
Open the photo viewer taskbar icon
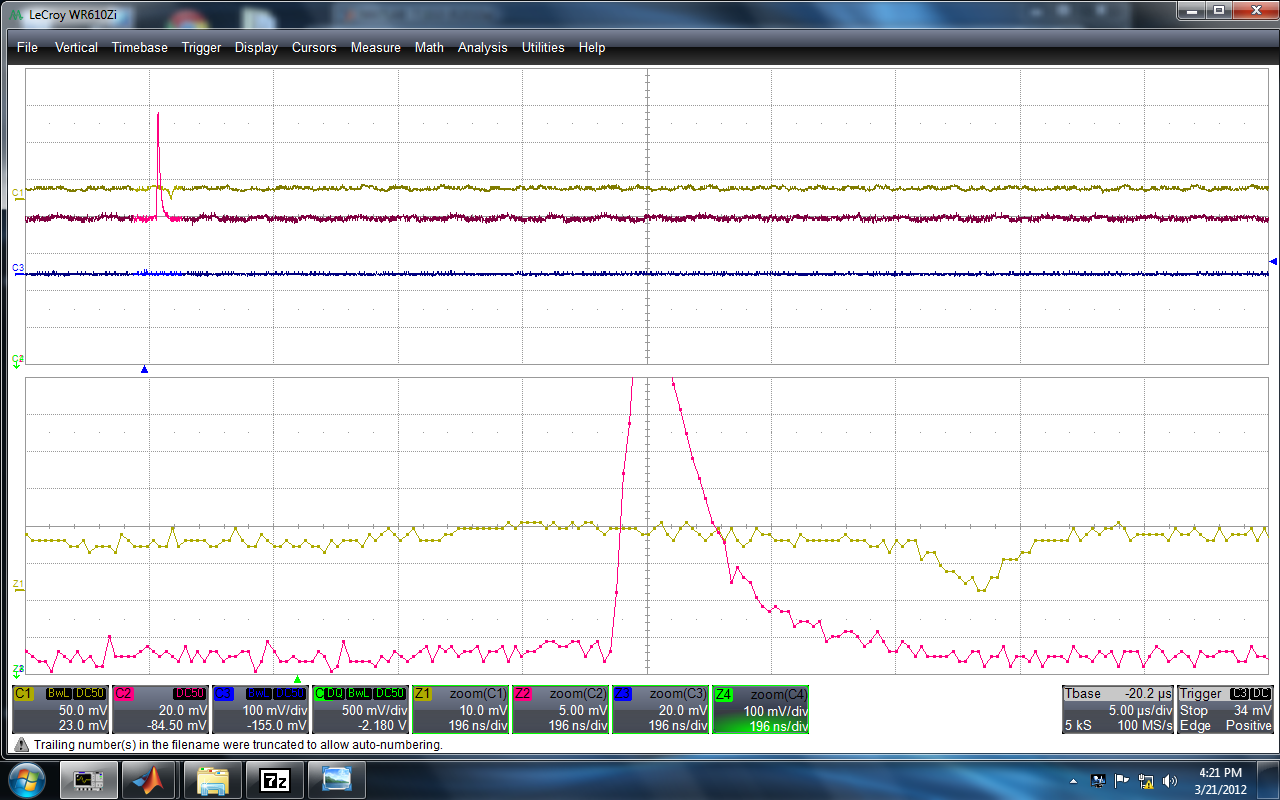click(337, 779)
